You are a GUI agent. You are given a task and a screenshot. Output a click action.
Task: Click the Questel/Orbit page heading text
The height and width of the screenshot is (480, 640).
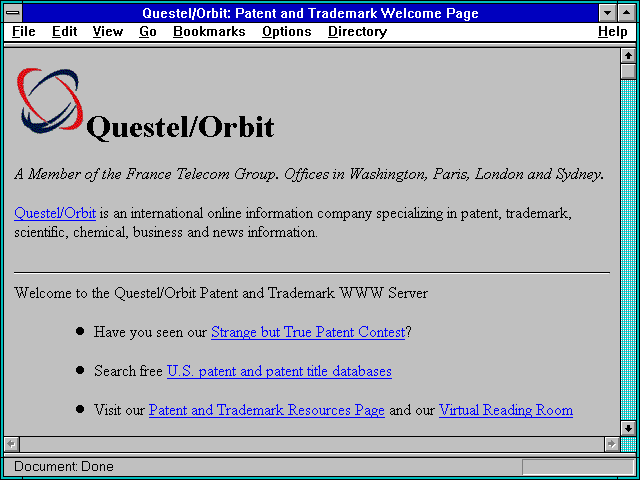click(x=180, y=127)
